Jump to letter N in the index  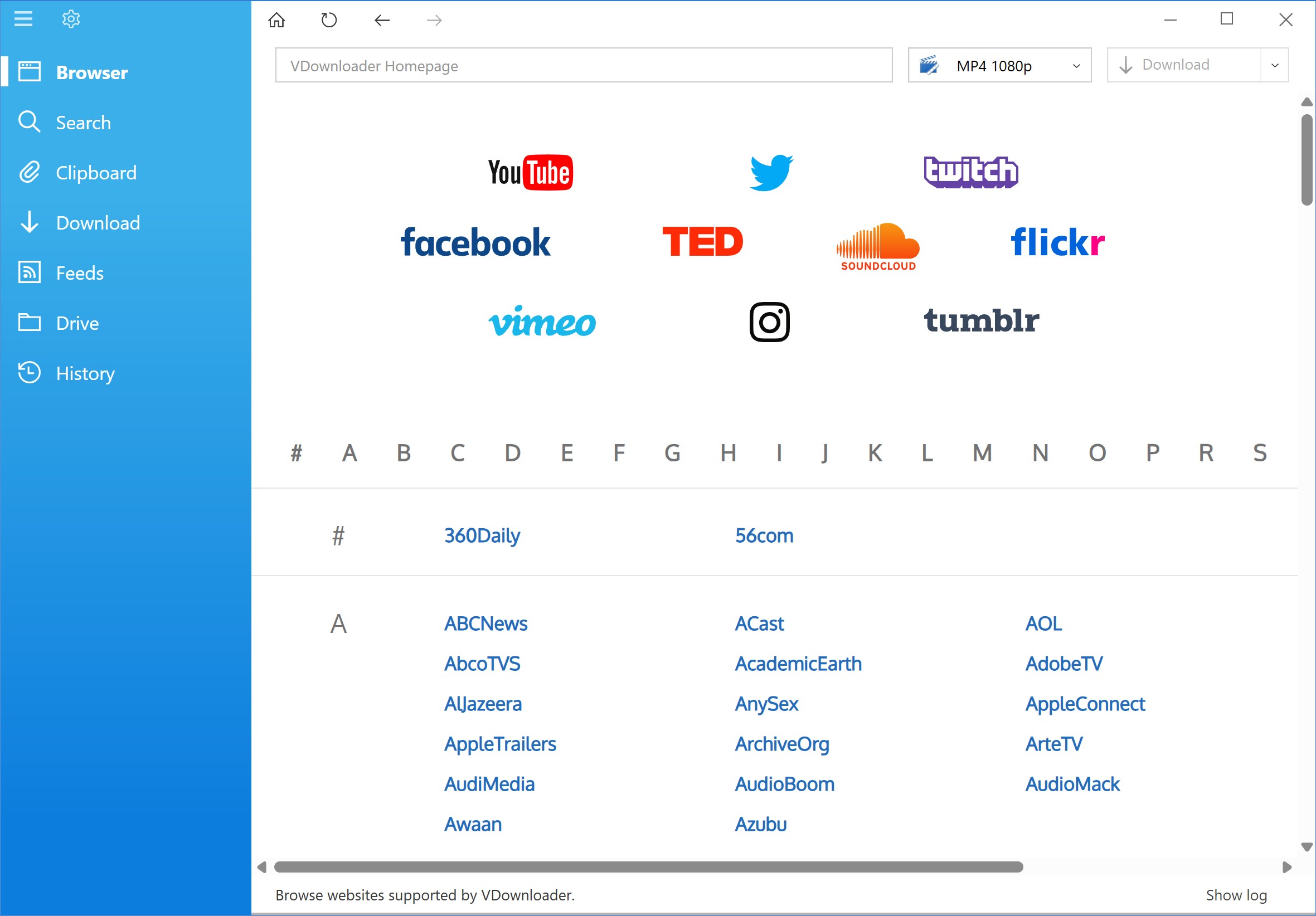point(1040,452)
